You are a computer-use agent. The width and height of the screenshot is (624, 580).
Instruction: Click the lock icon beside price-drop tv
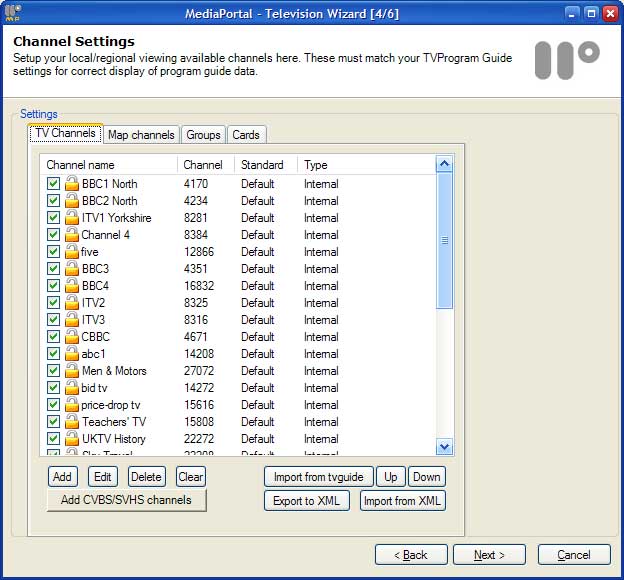(72, 404)
